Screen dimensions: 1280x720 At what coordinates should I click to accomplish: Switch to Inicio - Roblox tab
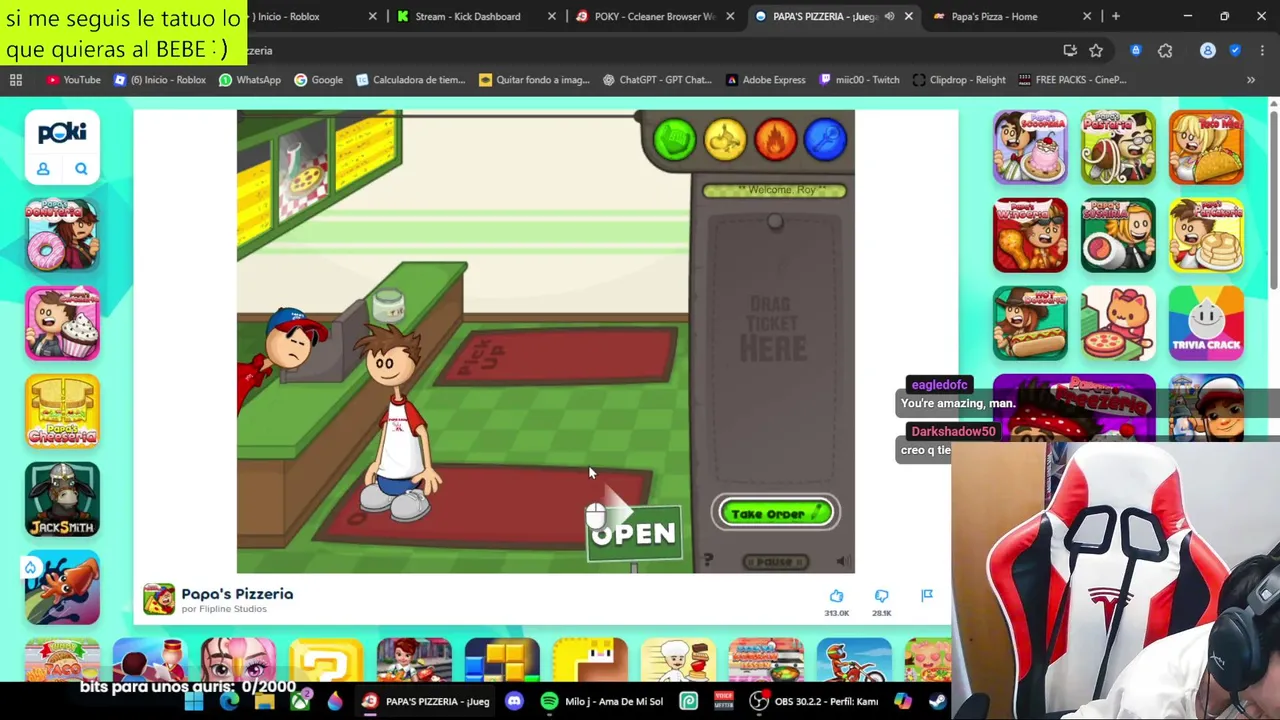pos(300,16)
